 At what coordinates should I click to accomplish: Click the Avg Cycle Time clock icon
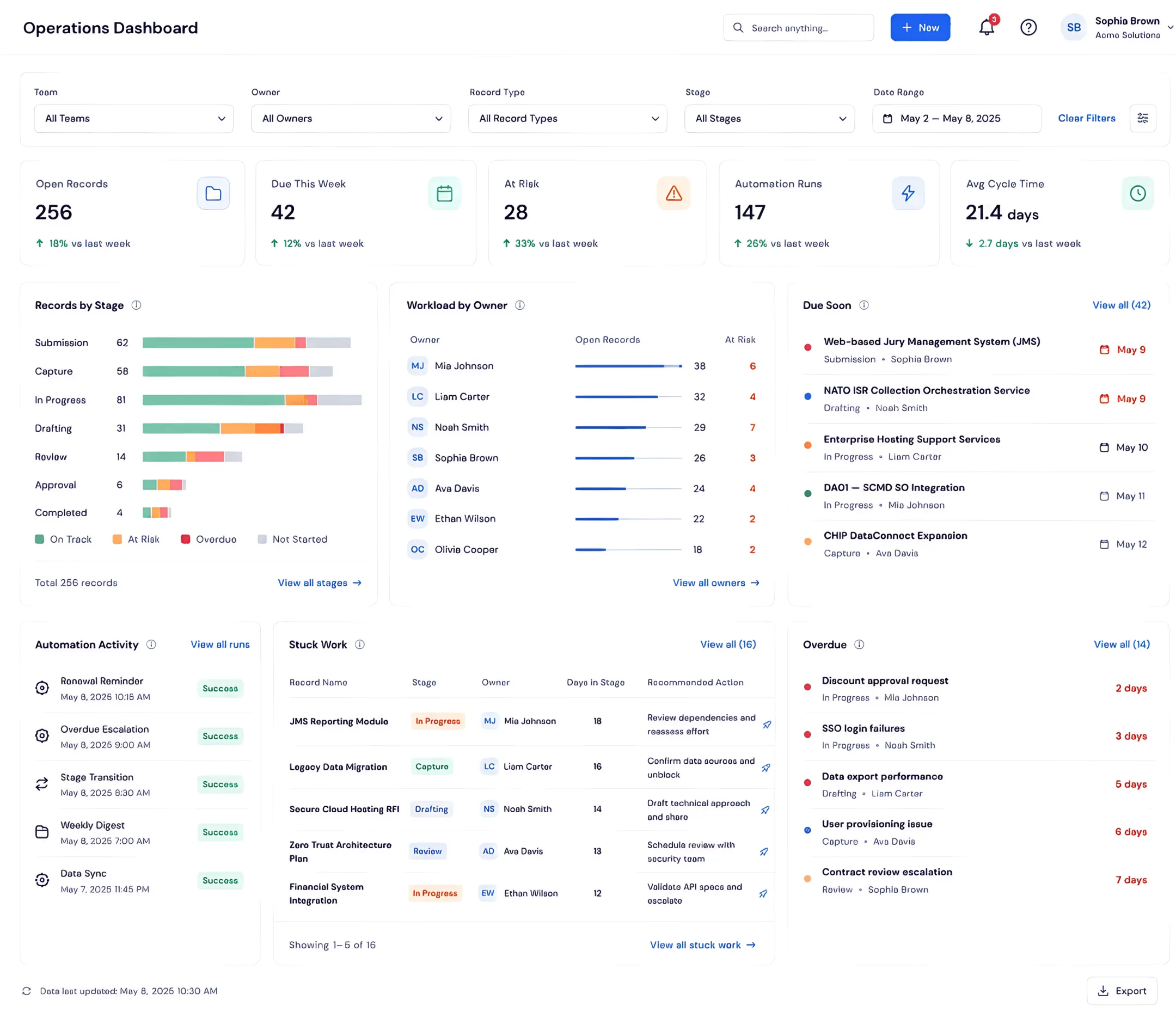[x=1137, y=193]
